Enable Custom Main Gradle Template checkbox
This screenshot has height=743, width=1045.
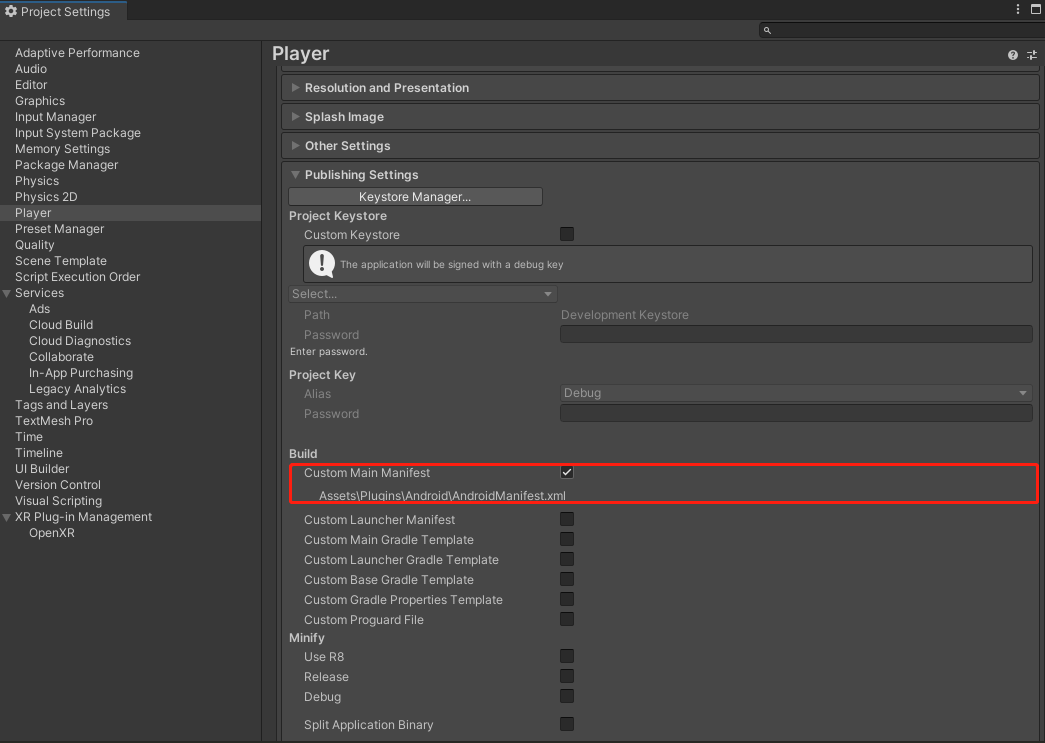567,540
